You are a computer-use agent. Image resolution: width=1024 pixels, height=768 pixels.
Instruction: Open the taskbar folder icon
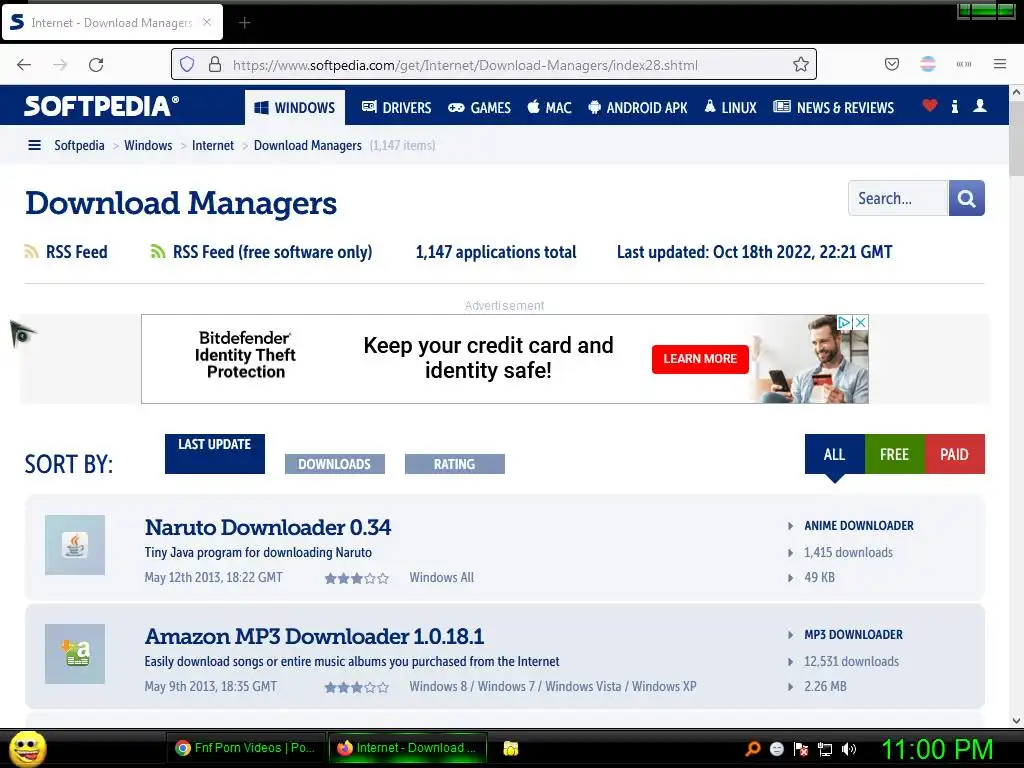click(511, 748)
